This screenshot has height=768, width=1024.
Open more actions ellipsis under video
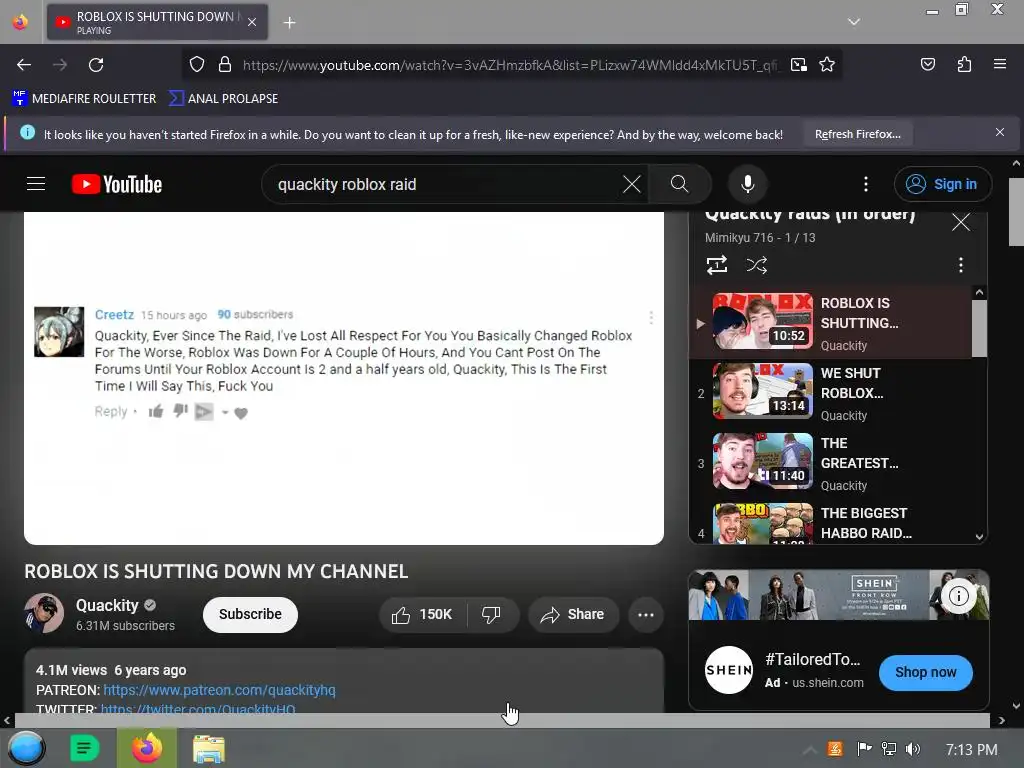click(646, 615)
